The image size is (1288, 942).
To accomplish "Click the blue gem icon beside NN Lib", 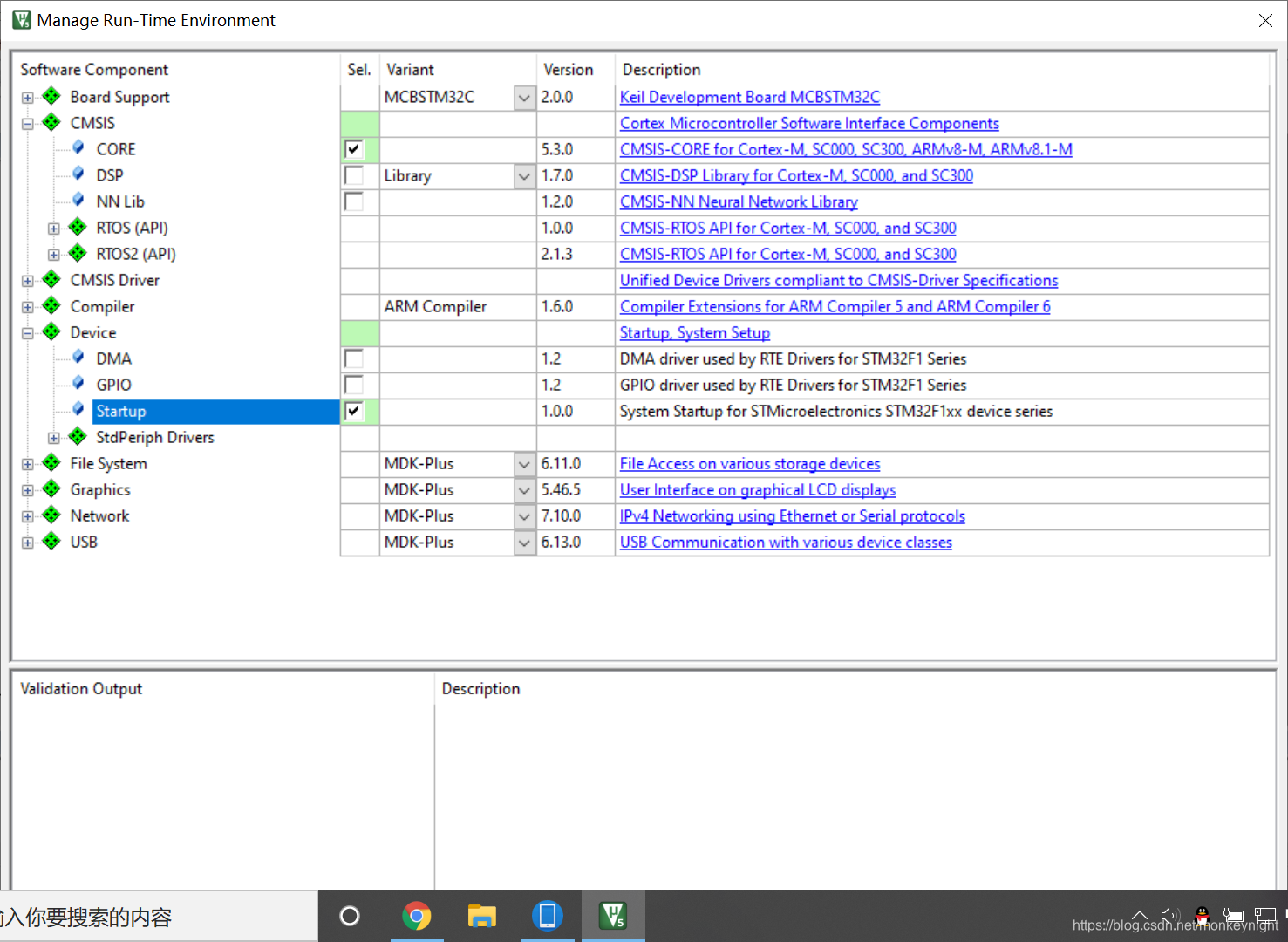I will (78, 200).
